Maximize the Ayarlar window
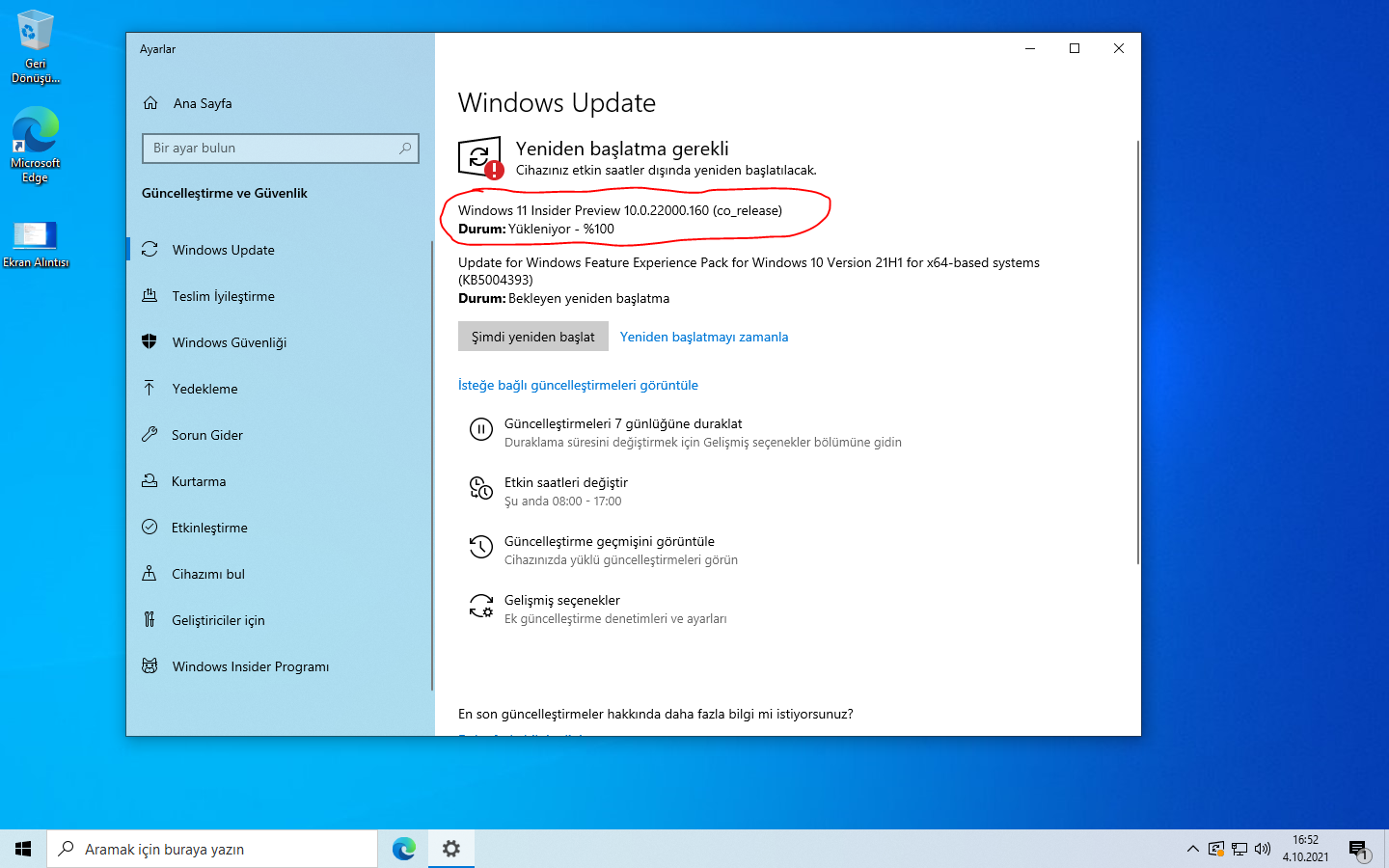Image resolution: width=1389 pixels, height=868 pixels. (1075, 48)
